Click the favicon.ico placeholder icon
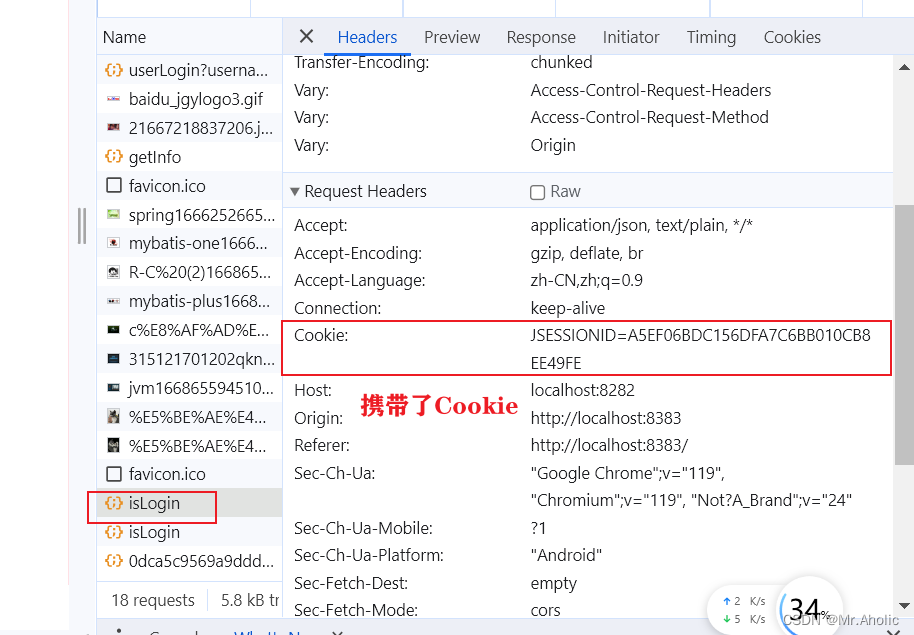Viewport: 914px width, 635px height. [113, 185]
